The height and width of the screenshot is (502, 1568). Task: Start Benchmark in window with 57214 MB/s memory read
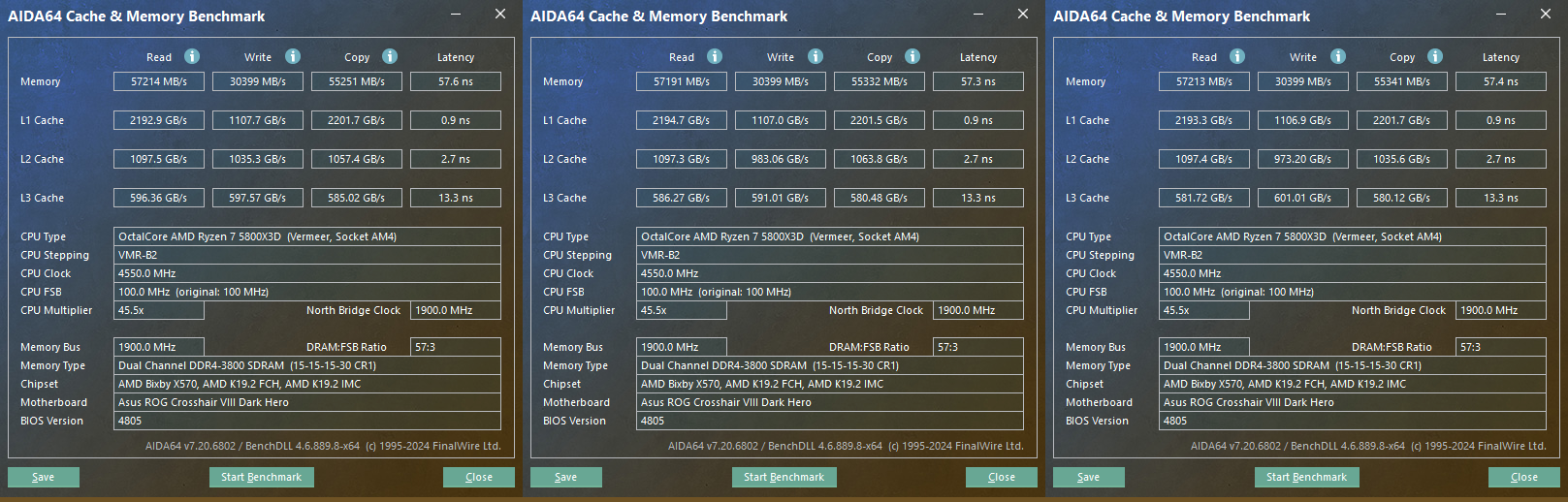pyautogui.click(x=262, y=477)
